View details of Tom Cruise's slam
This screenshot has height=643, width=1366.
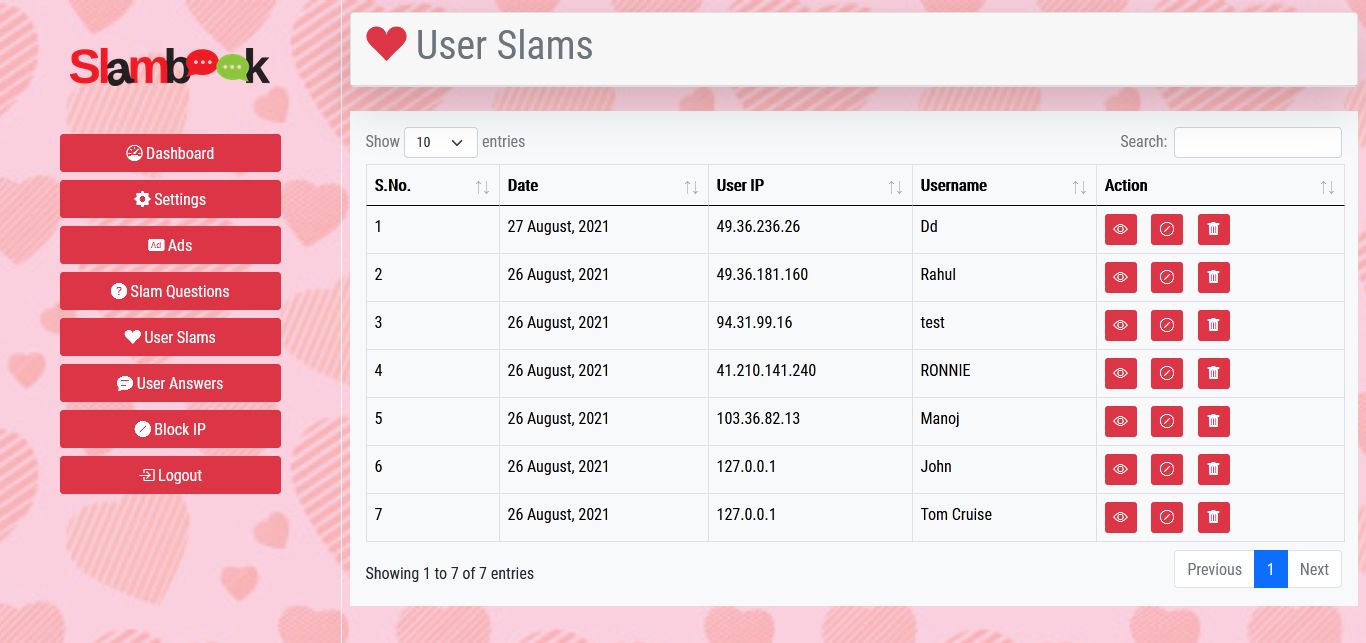pyautogui.click(x=1120, y=517)
